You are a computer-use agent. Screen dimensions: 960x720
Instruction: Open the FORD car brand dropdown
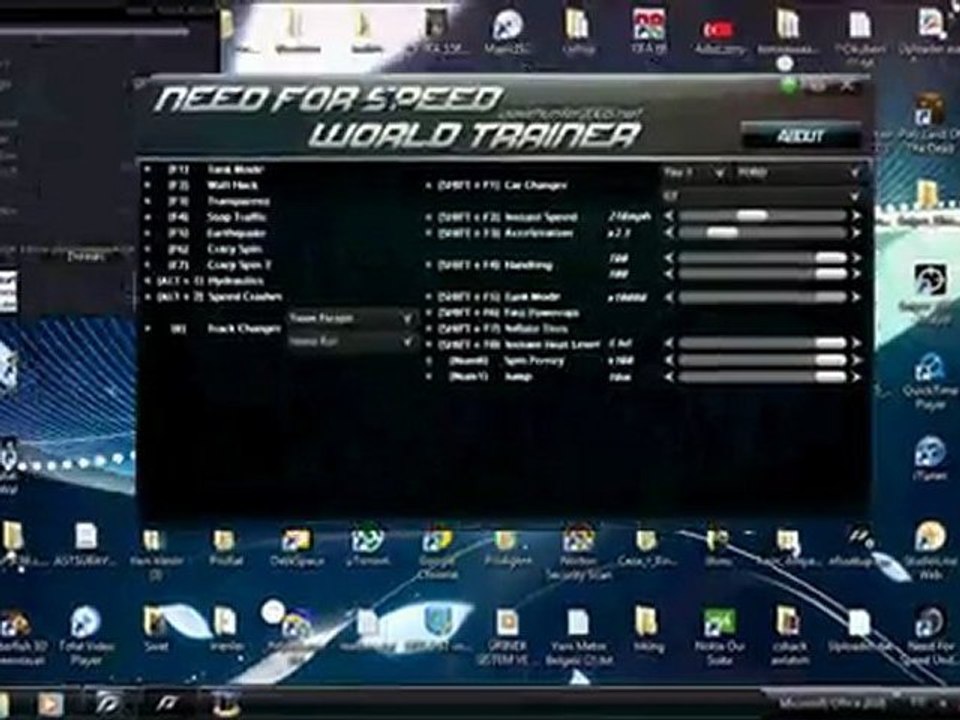(798, 173)
